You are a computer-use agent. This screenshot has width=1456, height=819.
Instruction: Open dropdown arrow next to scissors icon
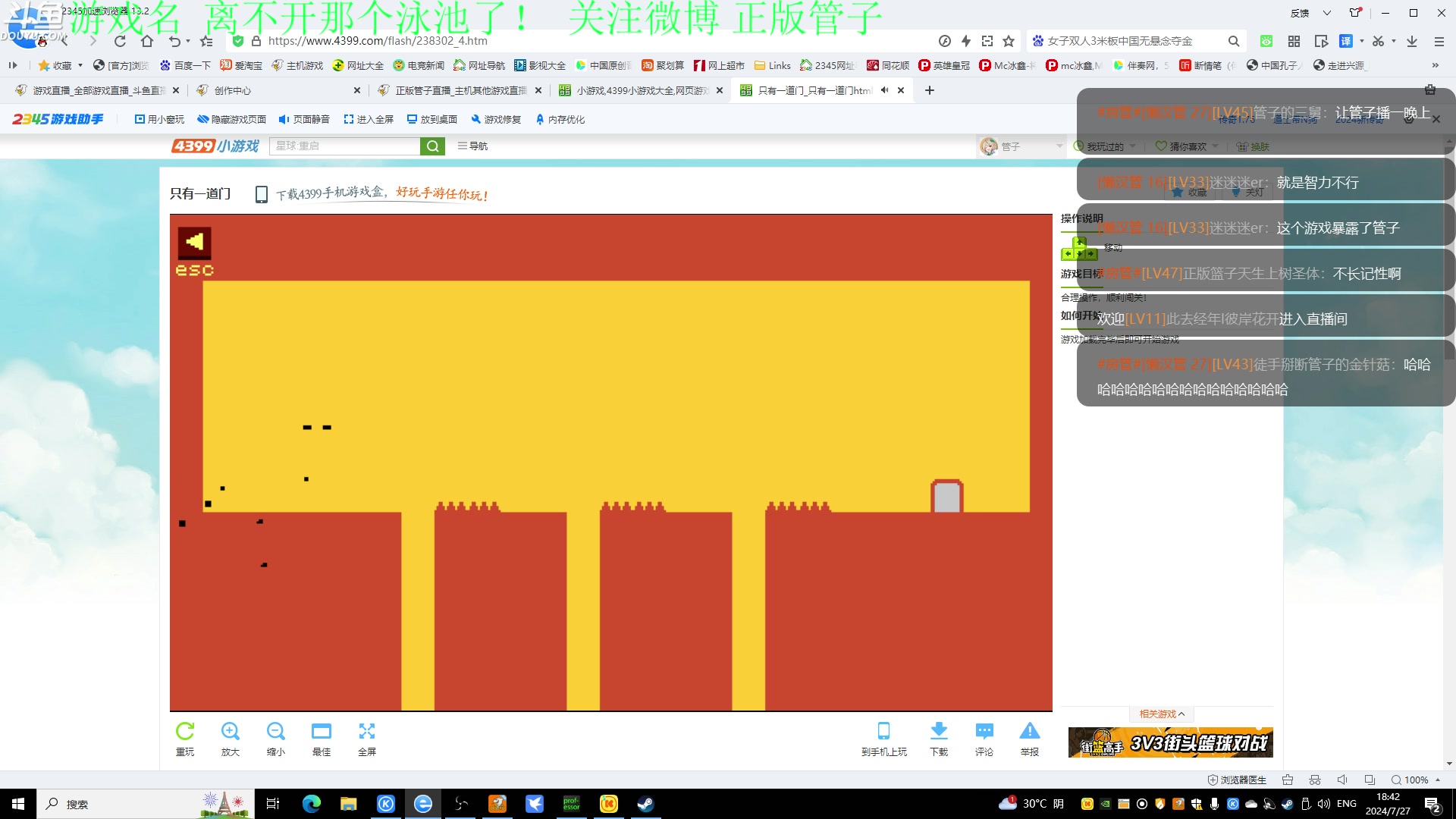[x=1394, y=41]
